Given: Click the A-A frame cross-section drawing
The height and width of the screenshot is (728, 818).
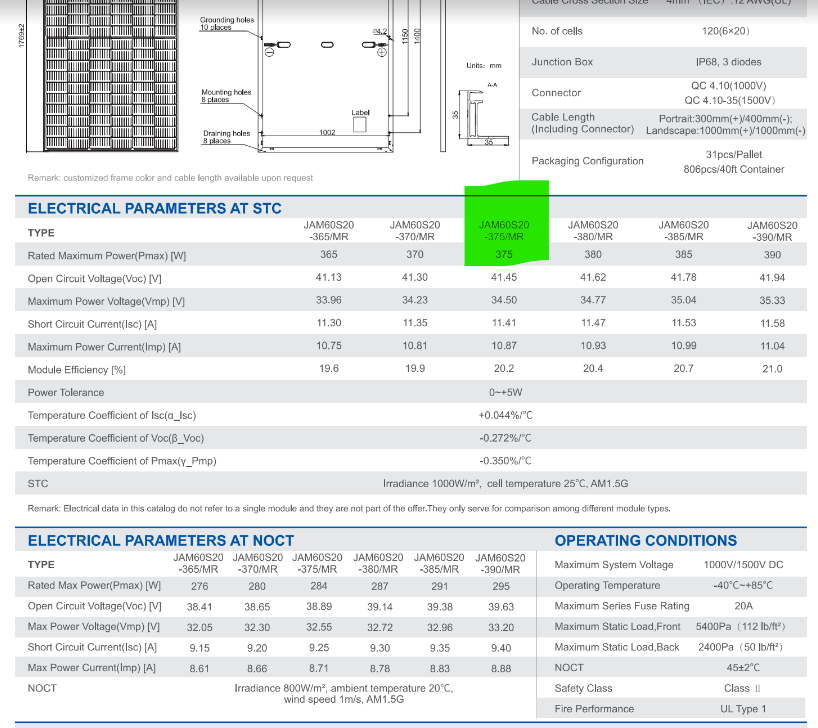Looking at the screenshot, I should pyautogui.click(x=483, y=116).
